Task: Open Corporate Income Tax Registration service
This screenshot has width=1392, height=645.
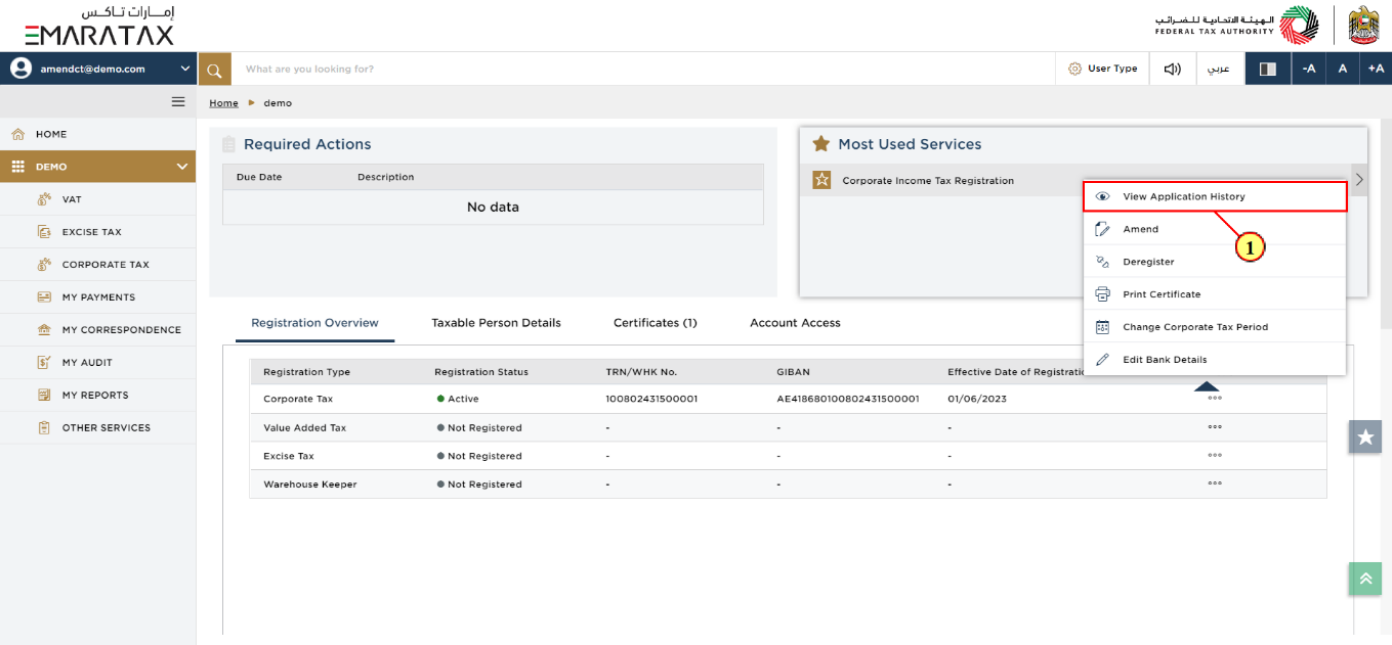Action: tap(928, 181)
